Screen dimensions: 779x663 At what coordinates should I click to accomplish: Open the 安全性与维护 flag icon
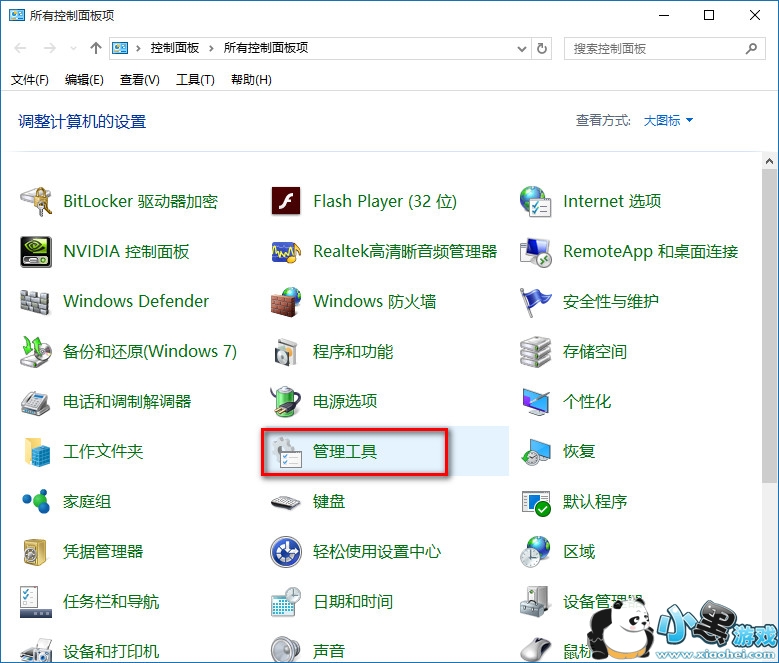pos(536,302)
